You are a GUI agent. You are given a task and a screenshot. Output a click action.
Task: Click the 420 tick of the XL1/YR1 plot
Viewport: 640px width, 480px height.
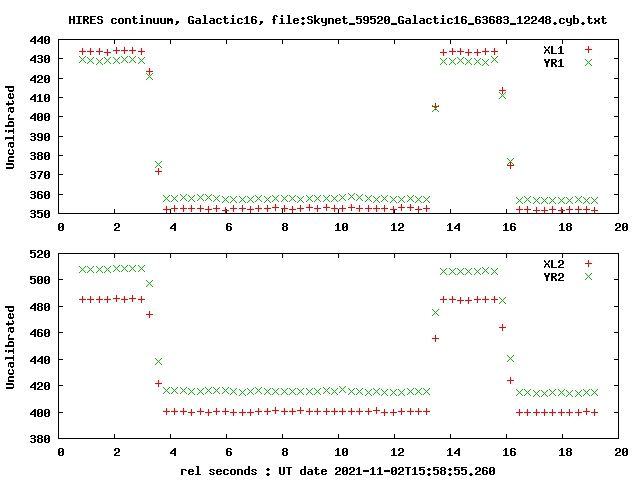point(40,79)
